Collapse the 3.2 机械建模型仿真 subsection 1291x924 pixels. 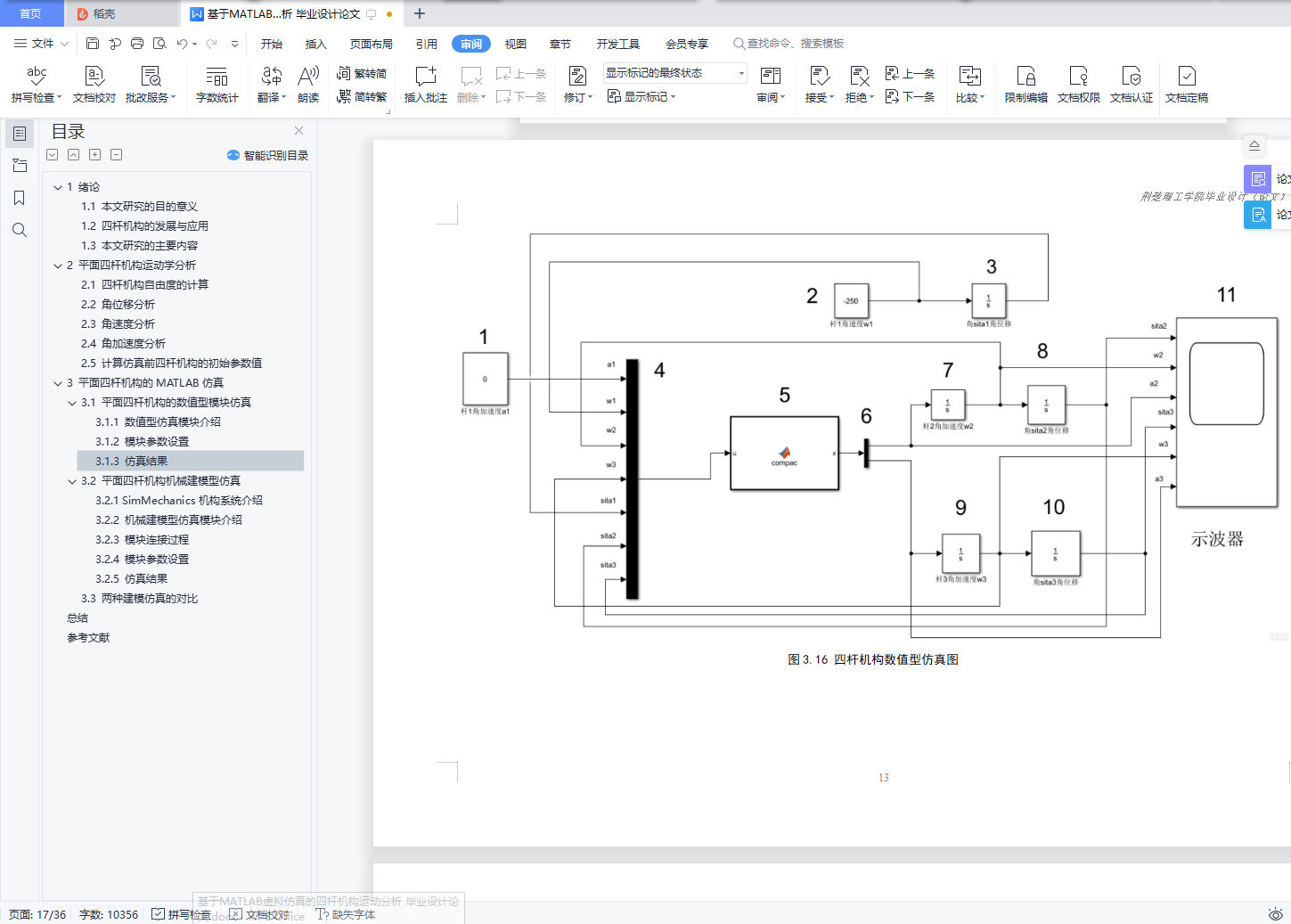[72, 481]
